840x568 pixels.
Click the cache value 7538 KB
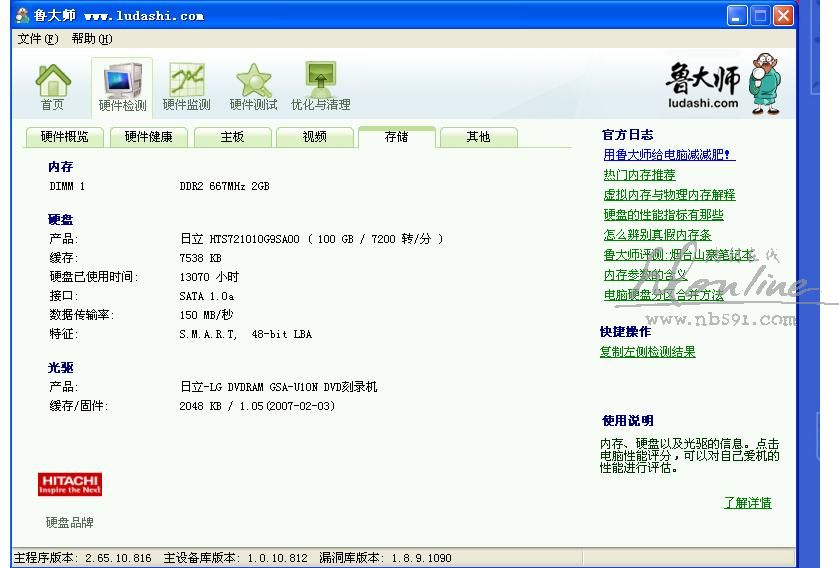[200, 258]
